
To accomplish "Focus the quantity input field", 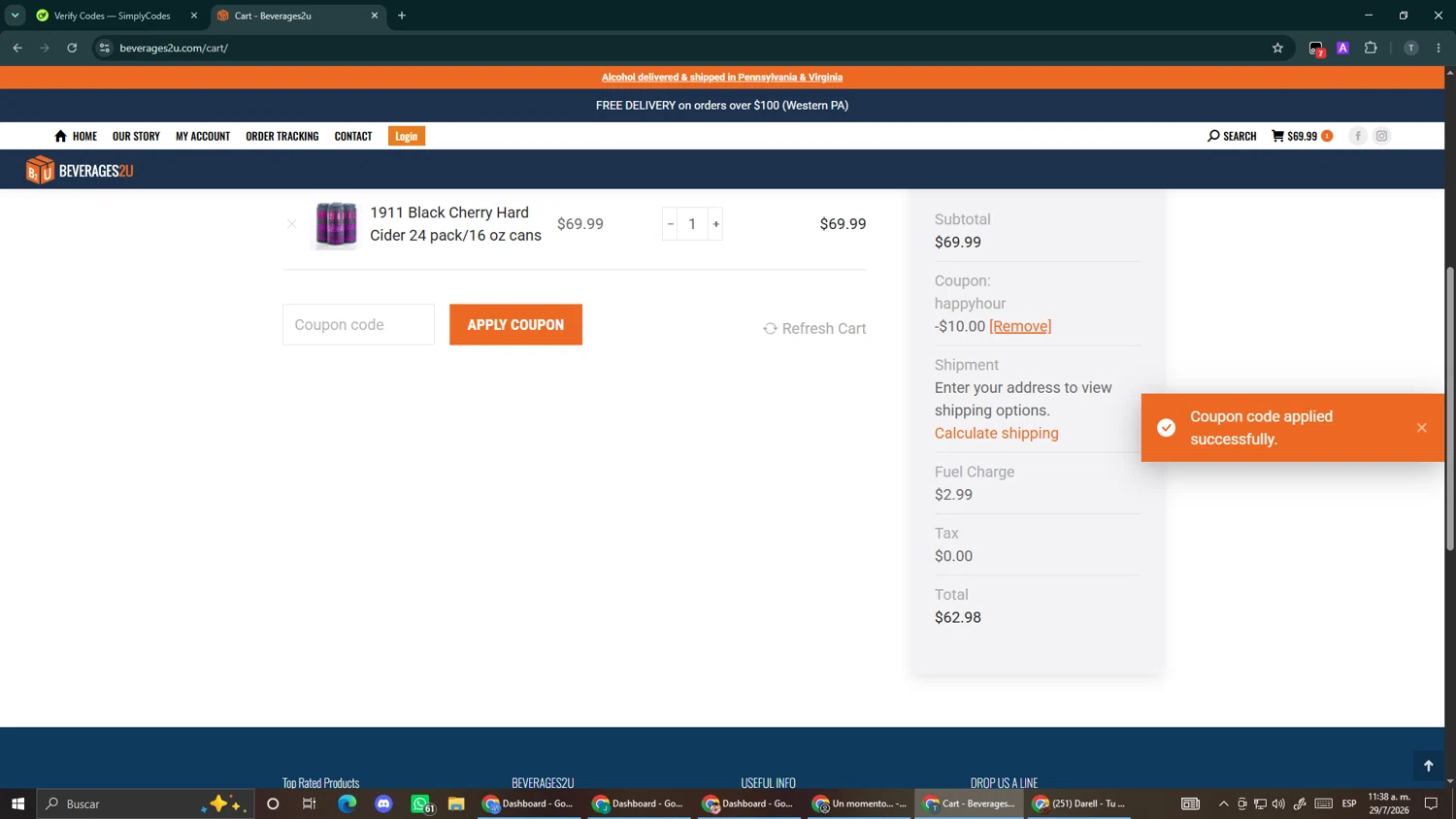I will pos(692,224).
